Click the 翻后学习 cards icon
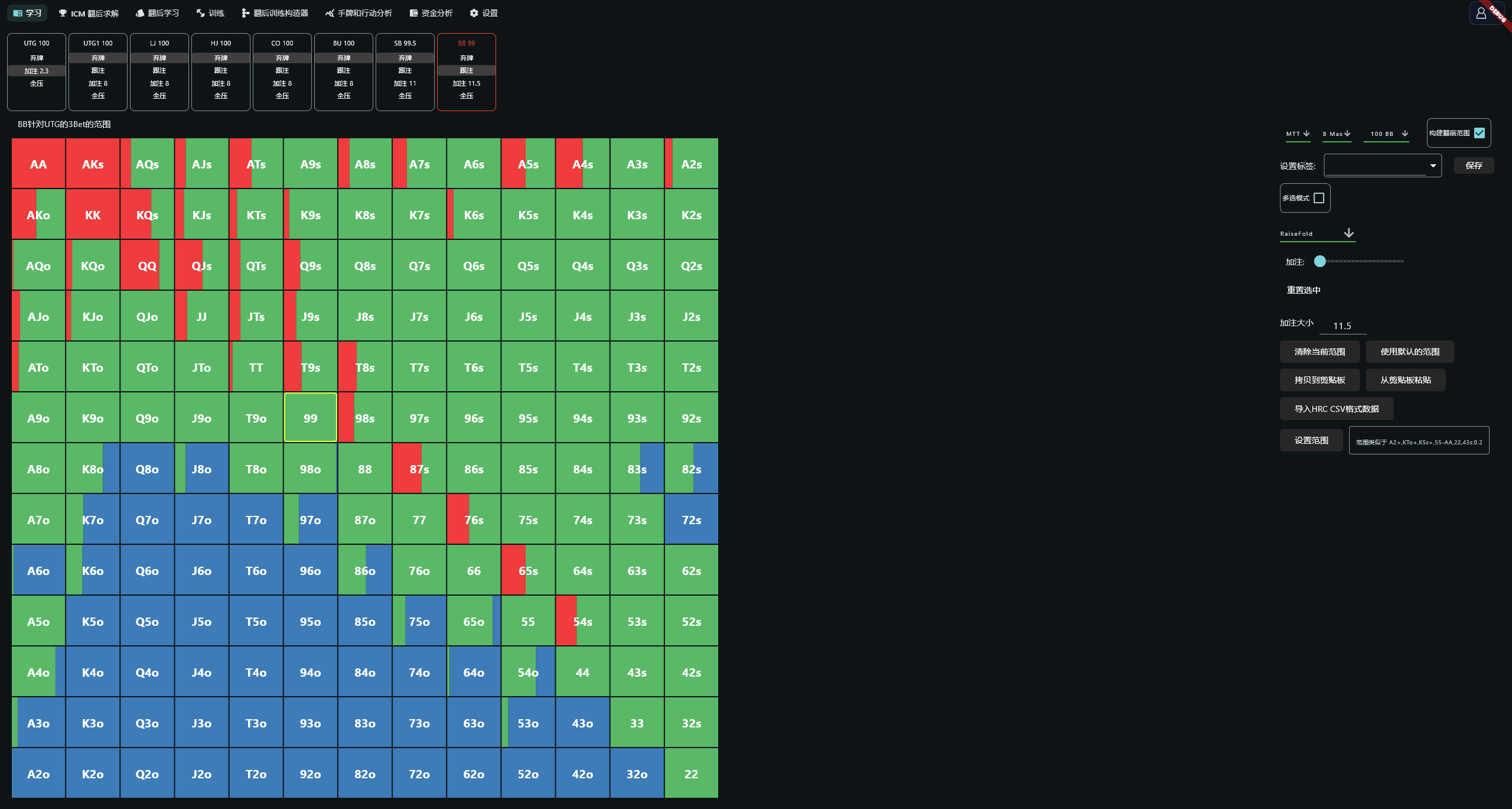 140,13
